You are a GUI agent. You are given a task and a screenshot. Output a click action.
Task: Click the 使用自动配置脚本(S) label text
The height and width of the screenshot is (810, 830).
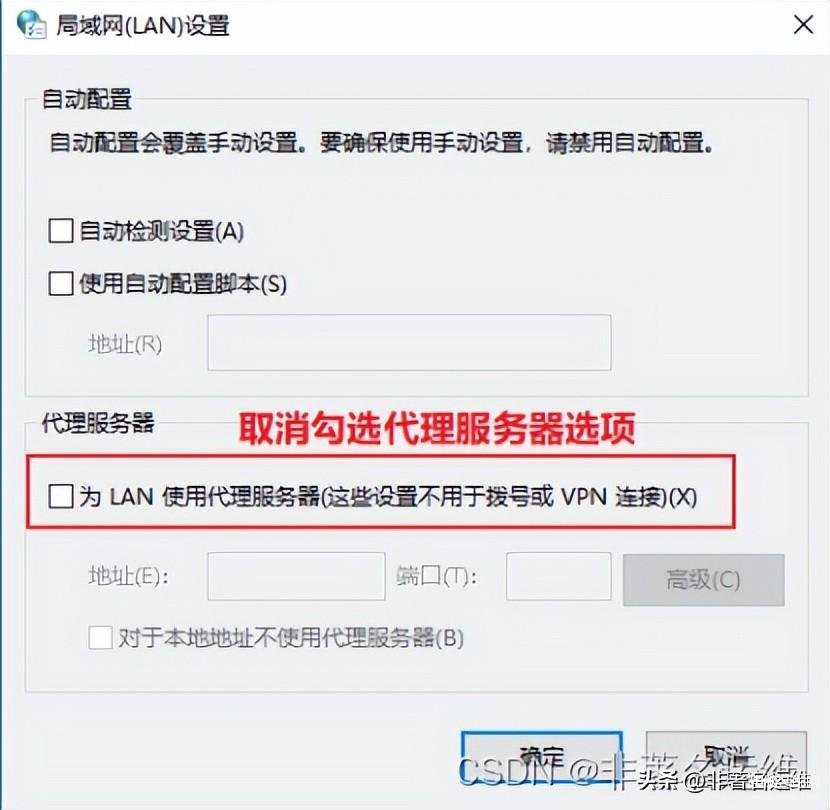click(183, 284)
